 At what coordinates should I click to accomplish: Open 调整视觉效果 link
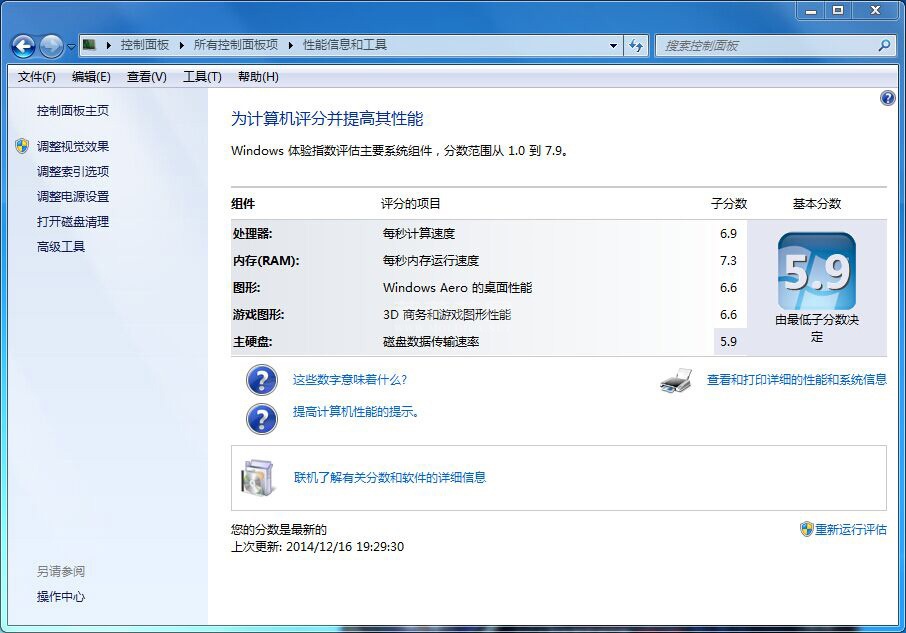[x=73, y=147]
